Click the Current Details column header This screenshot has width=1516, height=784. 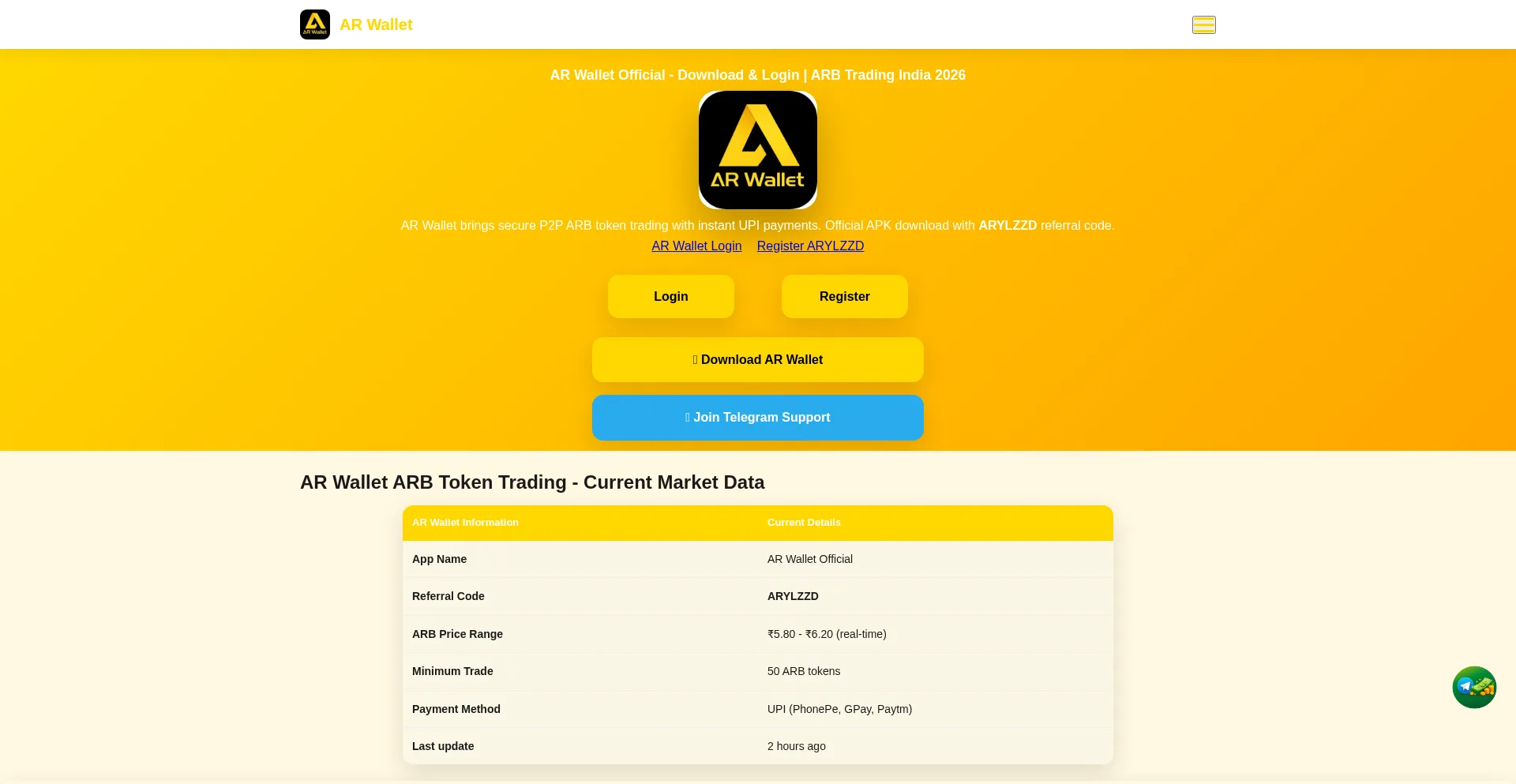coord(804,523)
